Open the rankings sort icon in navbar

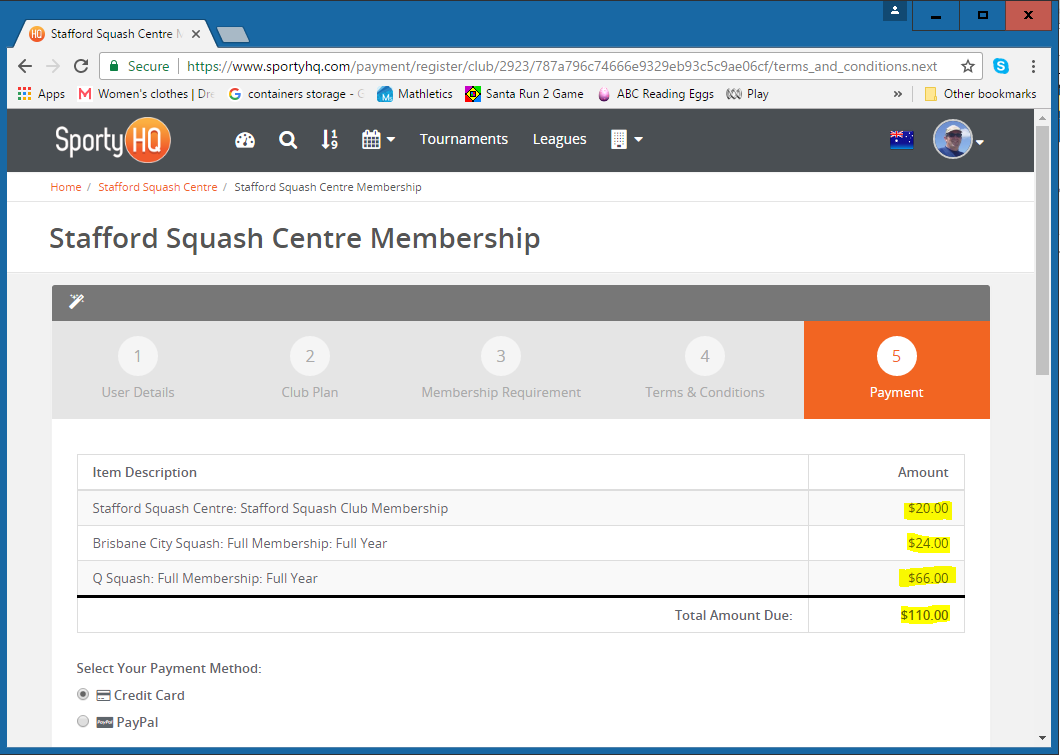click(329, 140)
